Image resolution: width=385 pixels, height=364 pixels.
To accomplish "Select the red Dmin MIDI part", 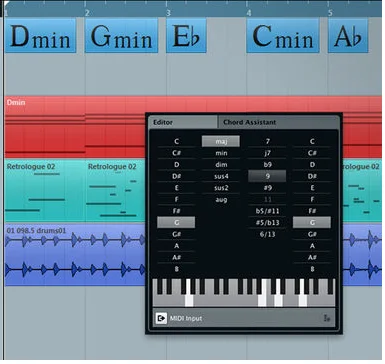I will pos(75,127).
